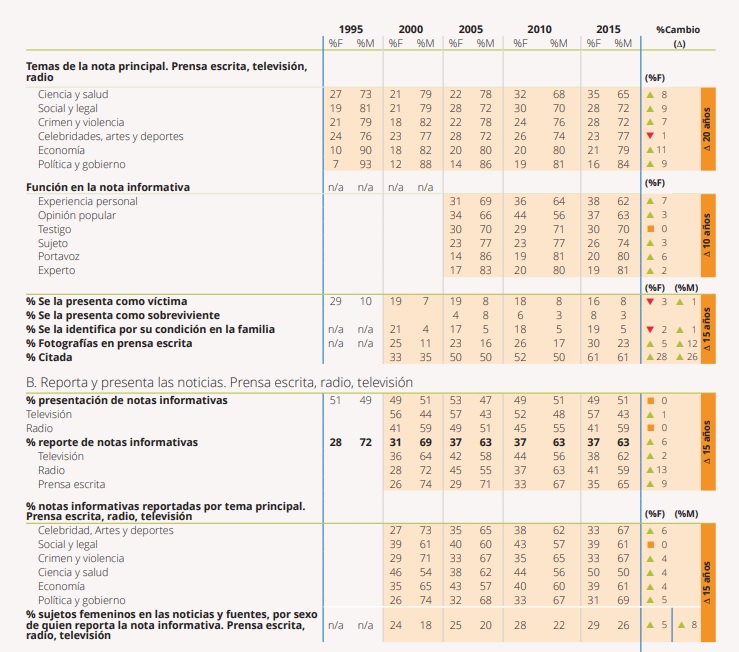Click orange square in presentación de notas row
Viewport: 739px width, 652px height.
pos(650,401)
